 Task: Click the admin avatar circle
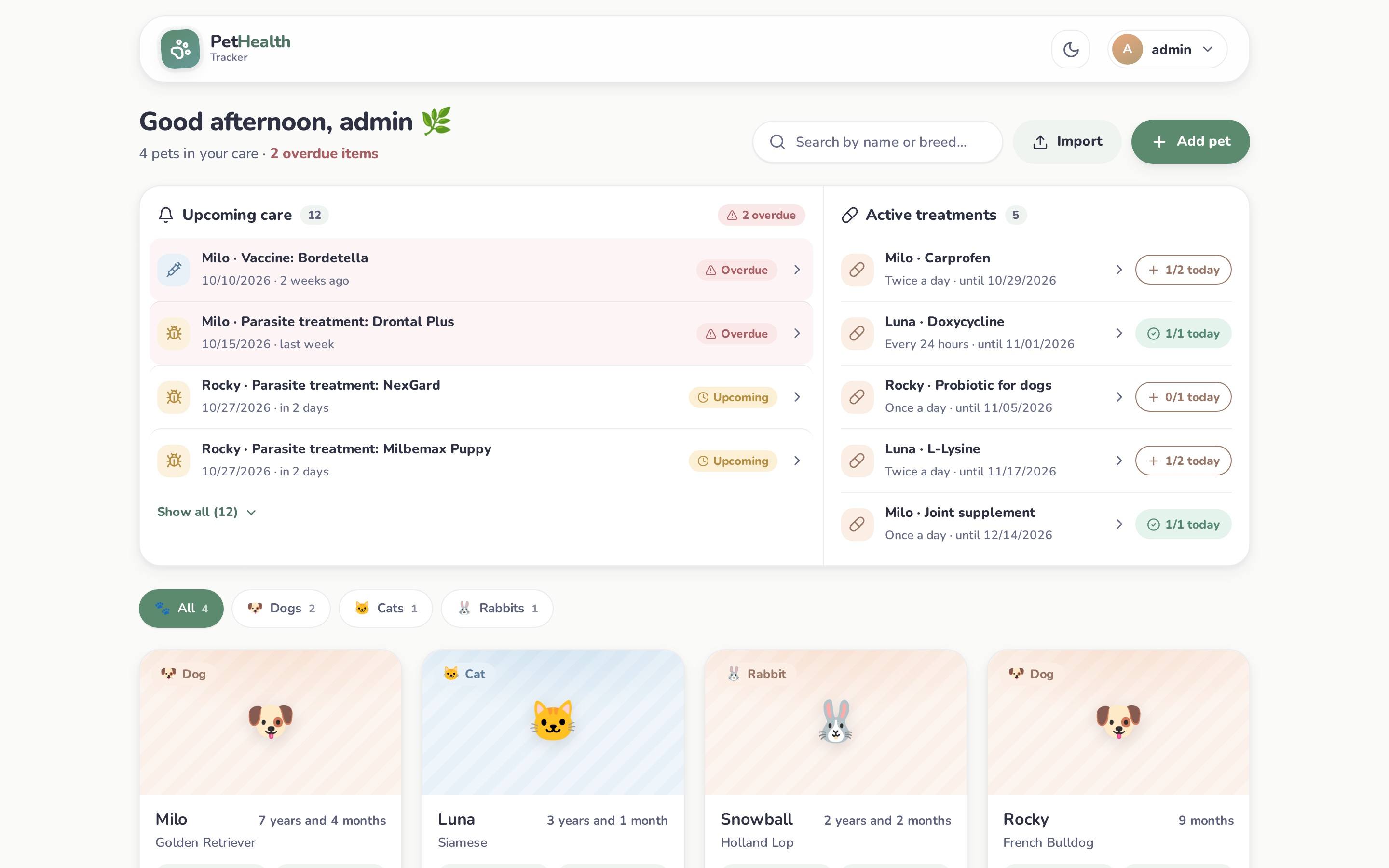click(x=1127, y=49)
